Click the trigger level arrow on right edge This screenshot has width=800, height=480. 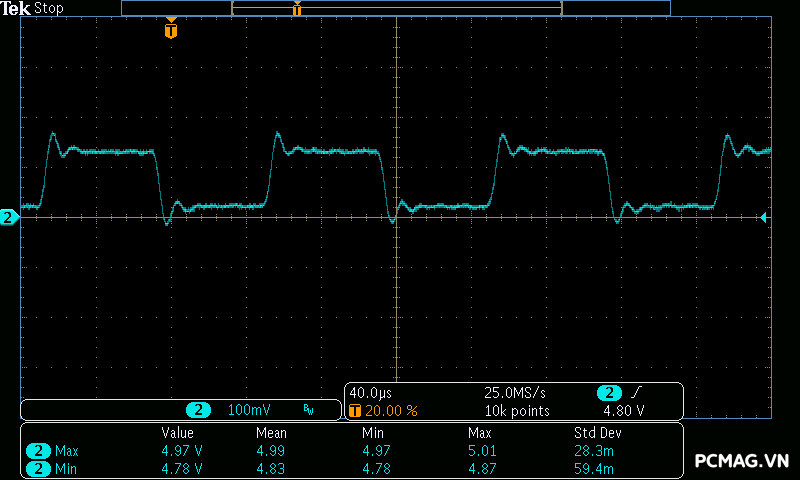click(764, 217)
